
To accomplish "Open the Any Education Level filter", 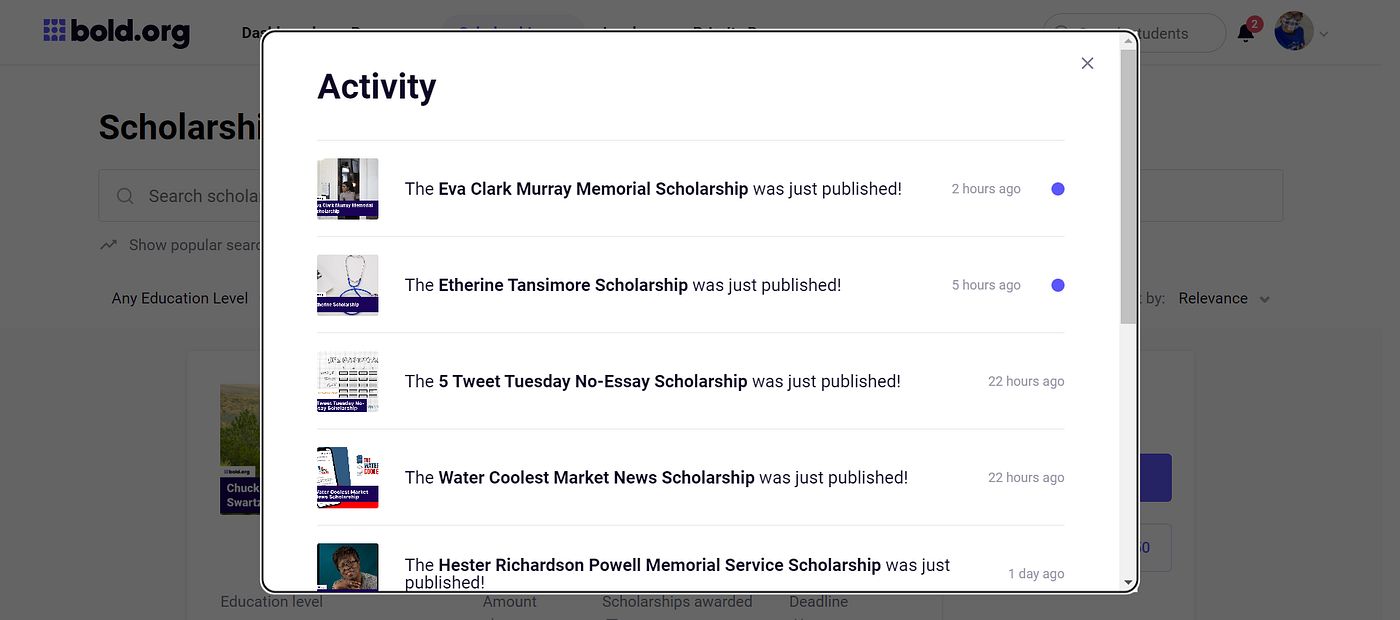I will coord(180,298).
